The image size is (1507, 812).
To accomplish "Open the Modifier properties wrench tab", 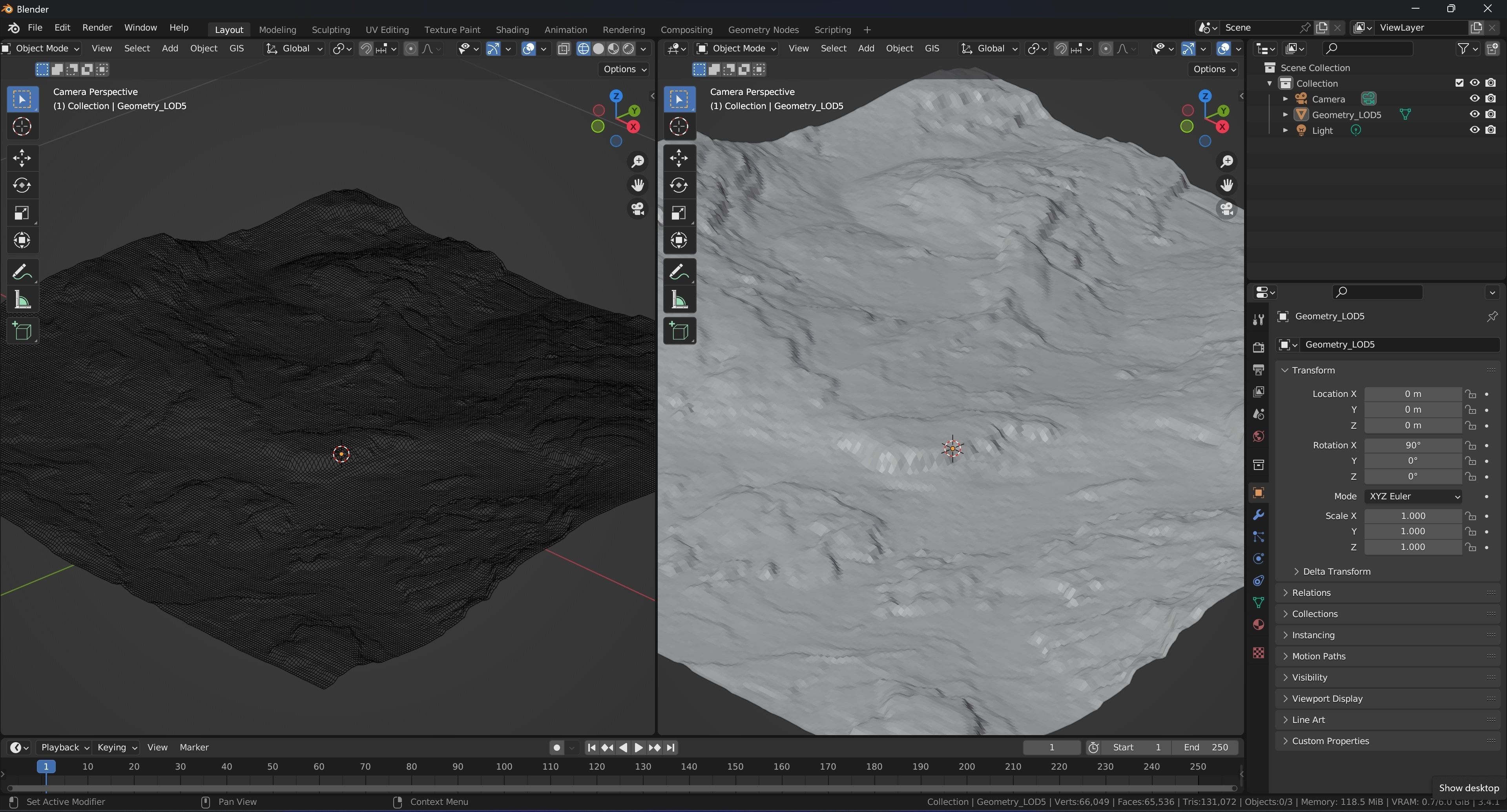I will (x=1258, y=515).
